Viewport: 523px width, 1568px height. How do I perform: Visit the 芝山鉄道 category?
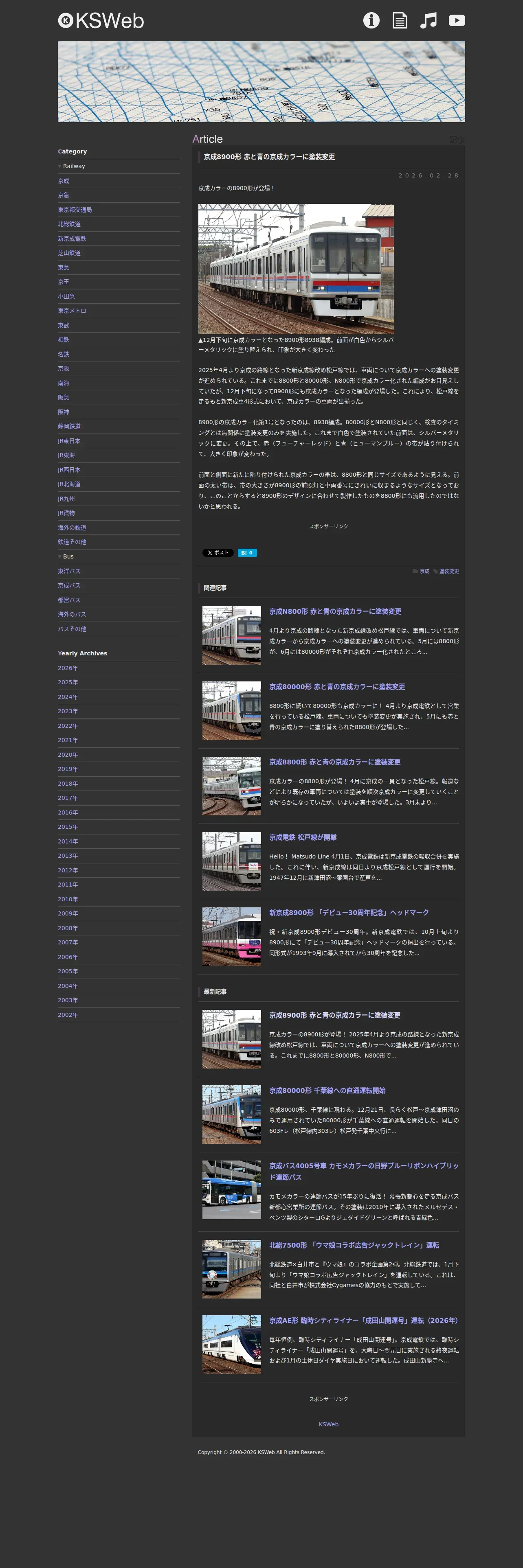point(69,253)
